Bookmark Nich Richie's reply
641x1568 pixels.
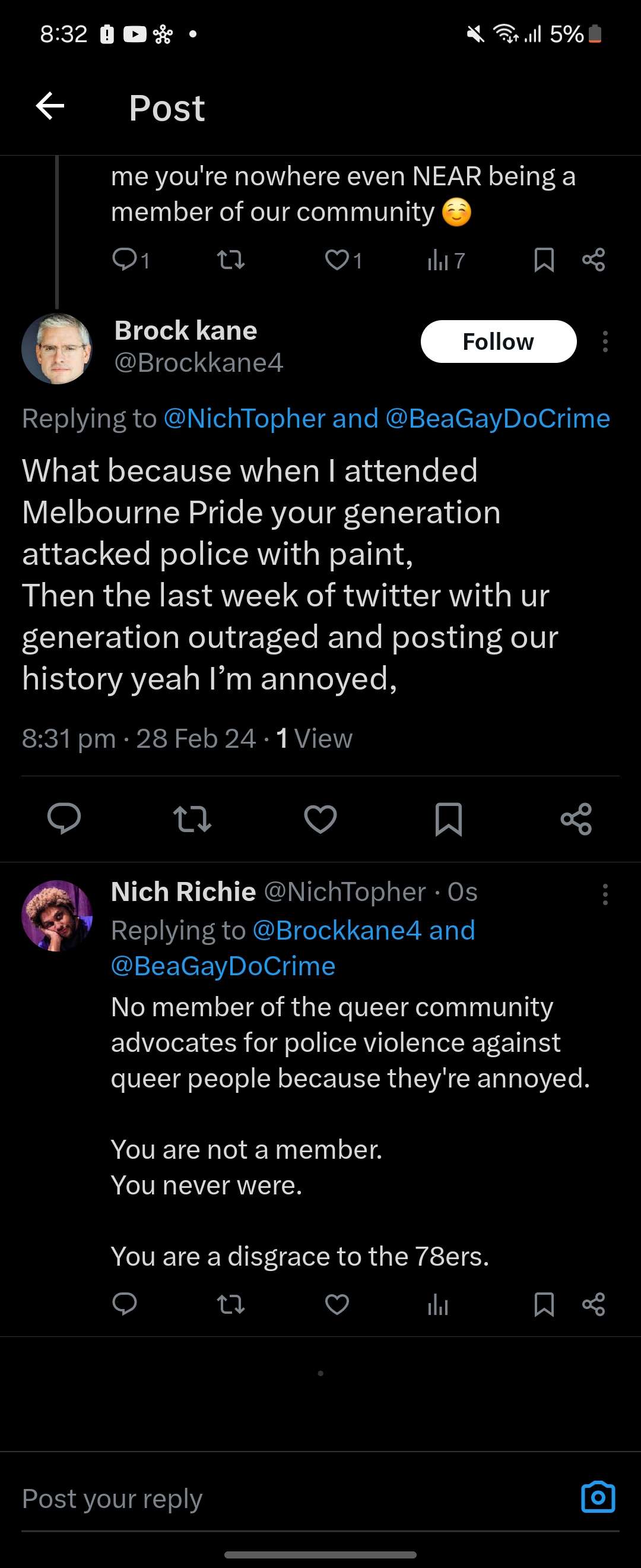coord(544,1304)
